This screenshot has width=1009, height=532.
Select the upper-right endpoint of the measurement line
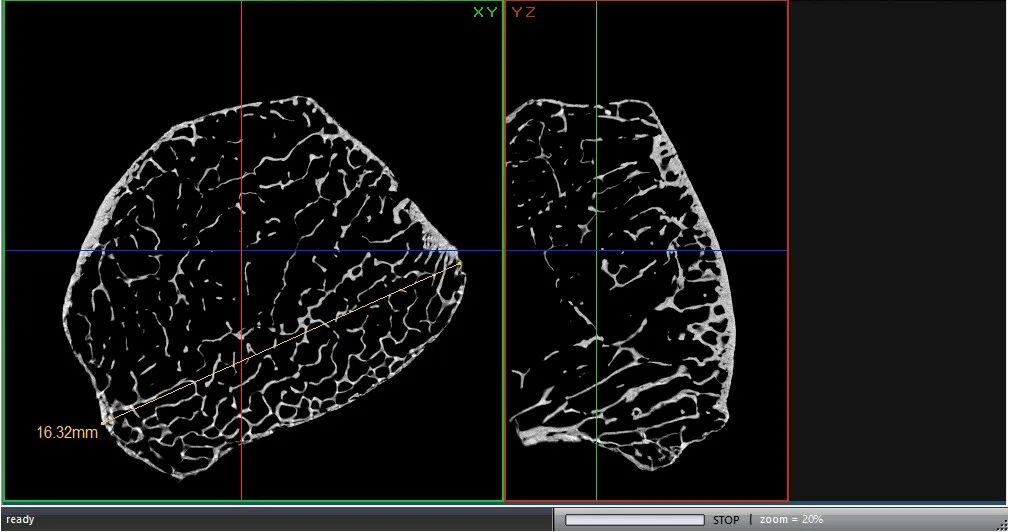(x=459, y=264)
